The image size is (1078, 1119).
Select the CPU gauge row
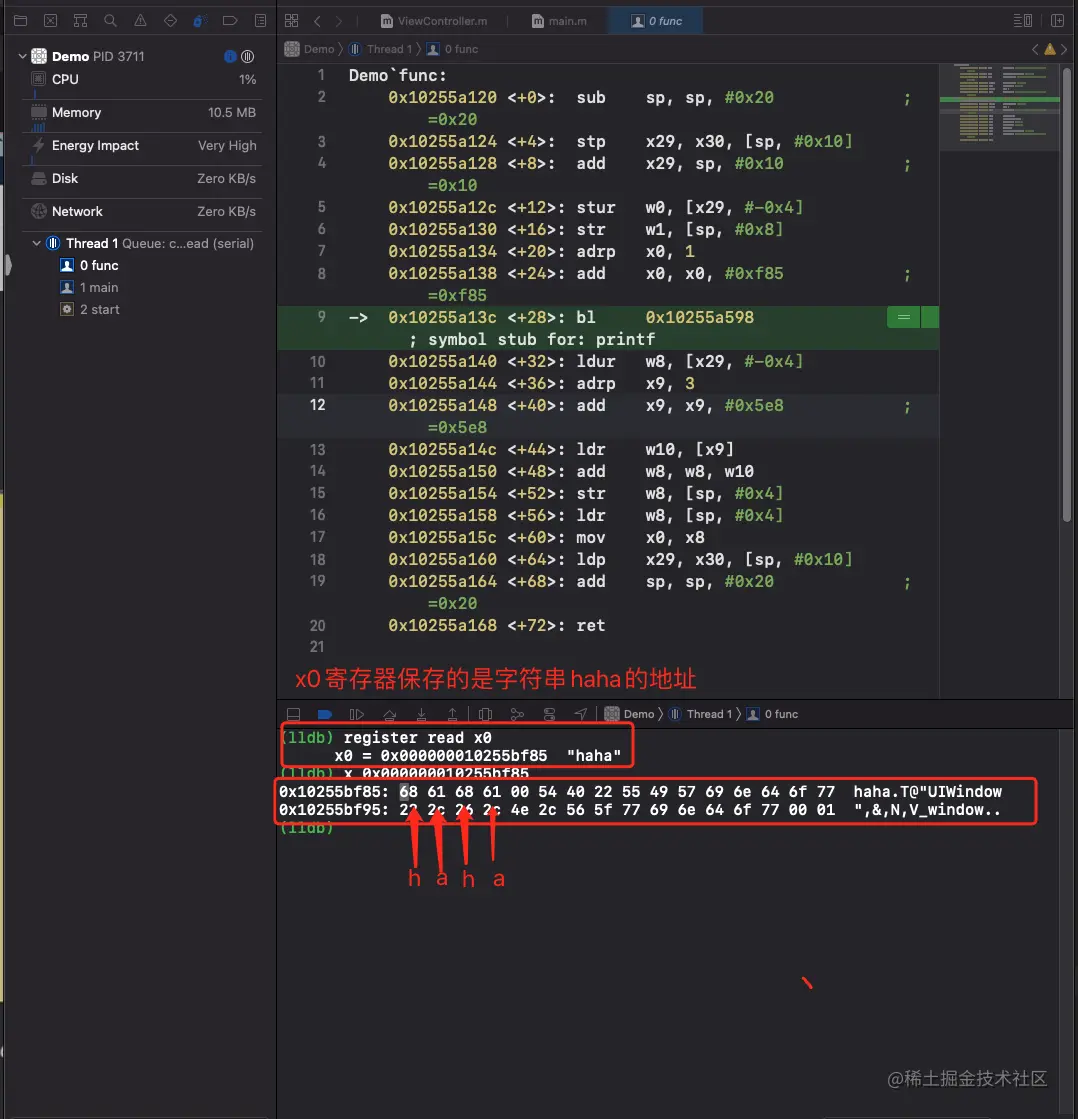143,79
